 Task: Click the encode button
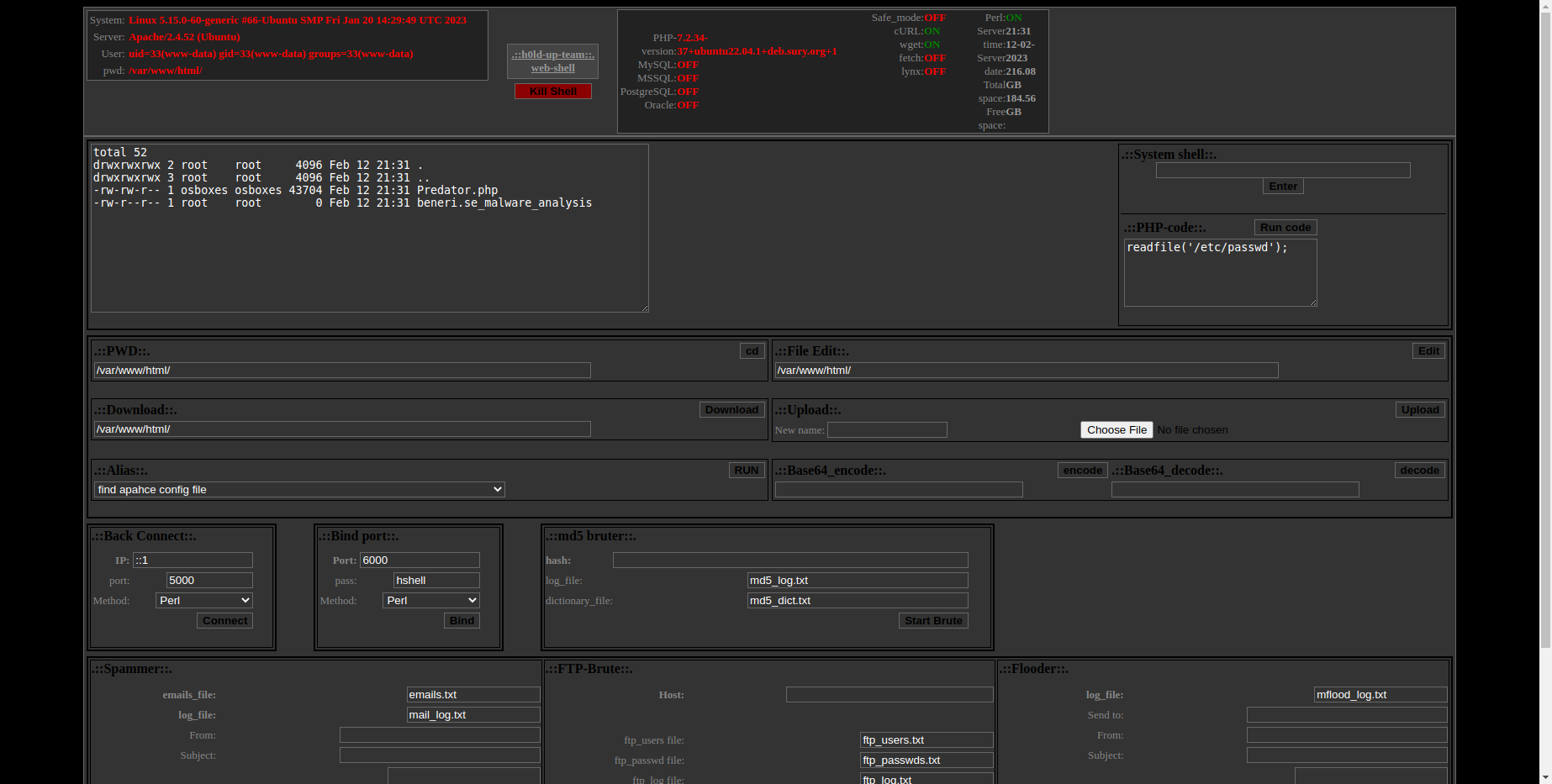click(1082, 471)
